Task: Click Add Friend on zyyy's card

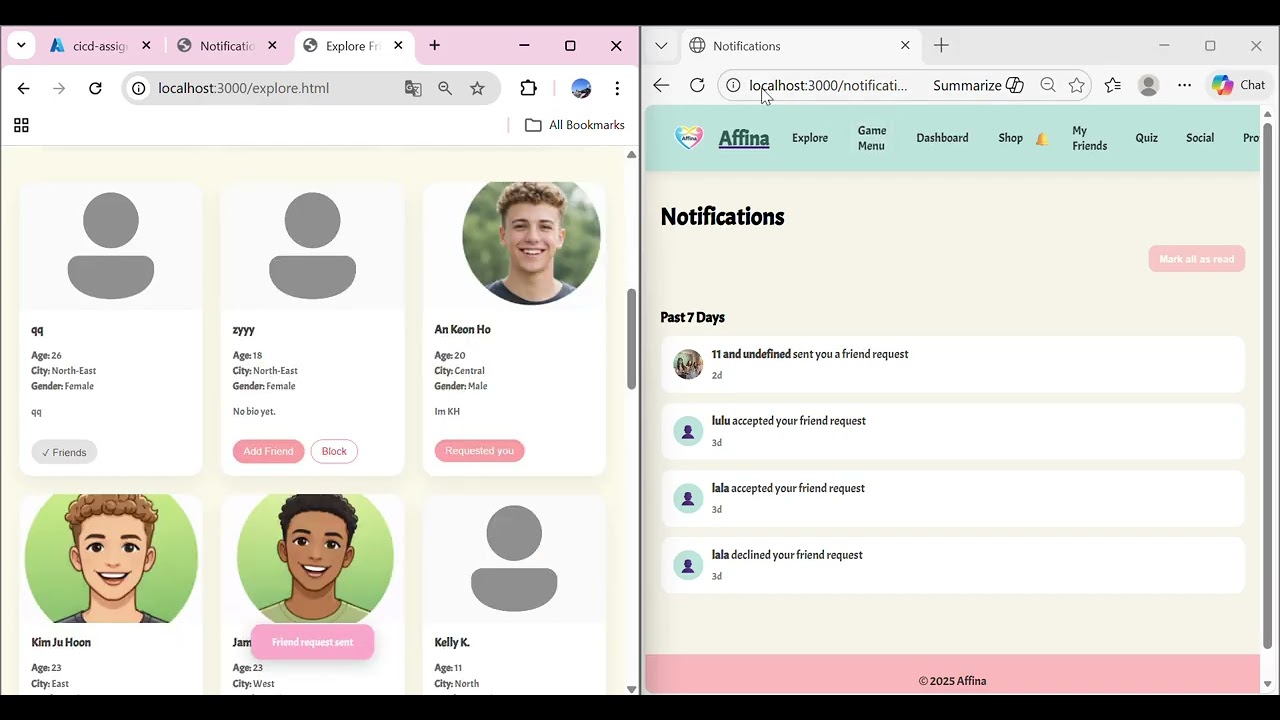Action: (268, 451)
